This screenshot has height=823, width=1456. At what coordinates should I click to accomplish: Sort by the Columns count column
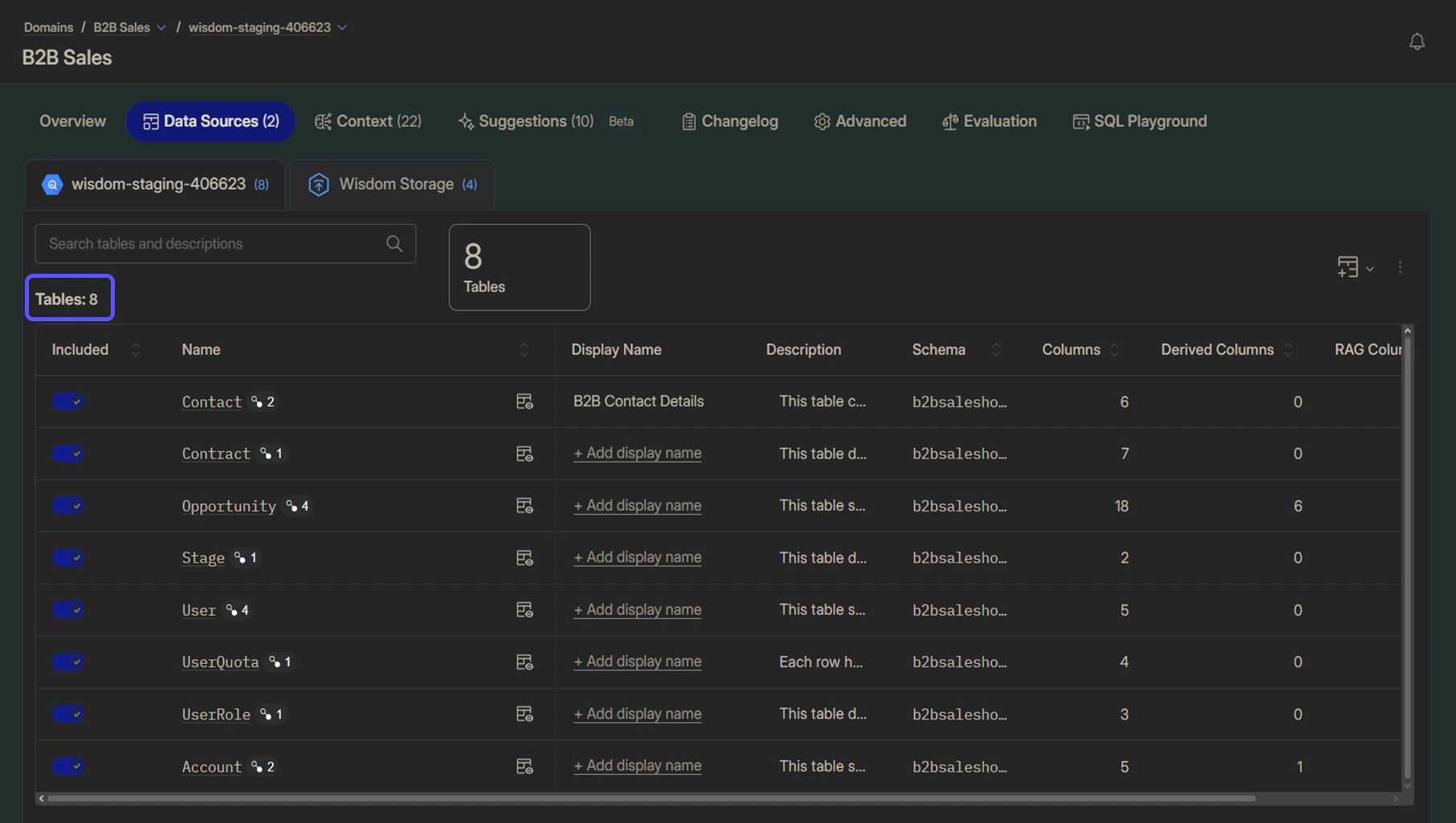point(1115,349)
